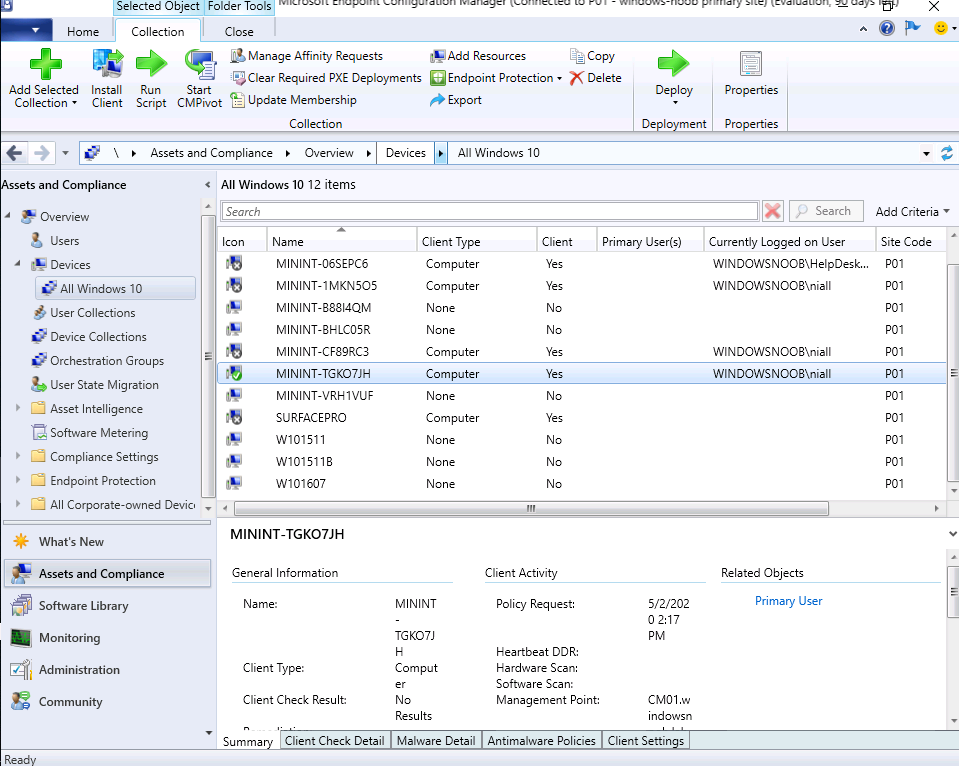
Task: Click the feedback smiley icon
Action: 941,28
